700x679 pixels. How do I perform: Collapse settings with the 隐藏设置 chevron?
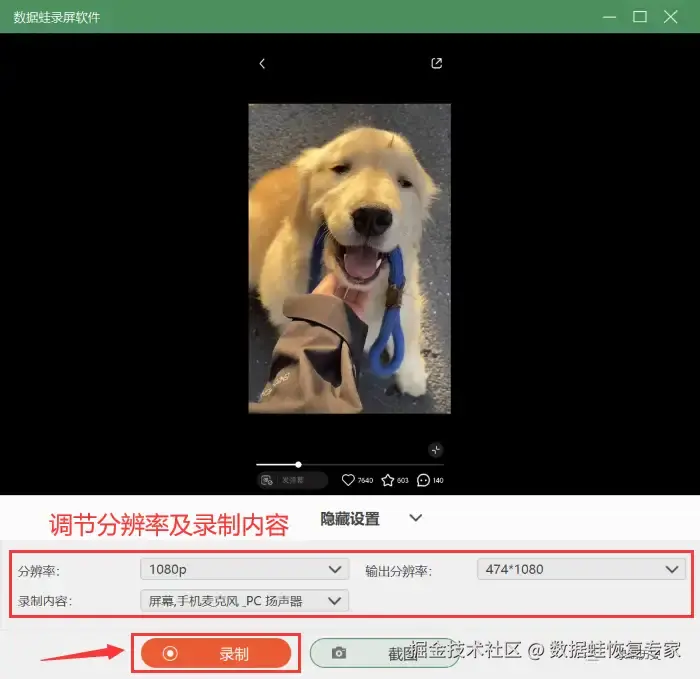tap(416, 518)
